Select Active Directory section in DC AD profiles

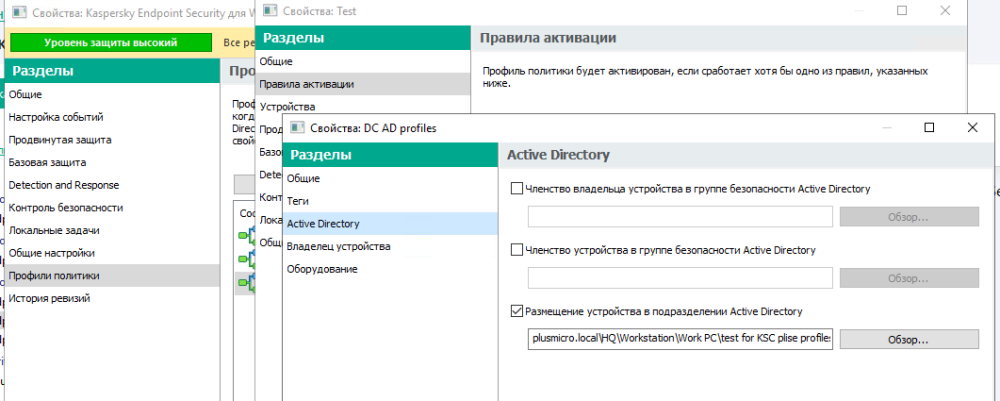(390, 224)
